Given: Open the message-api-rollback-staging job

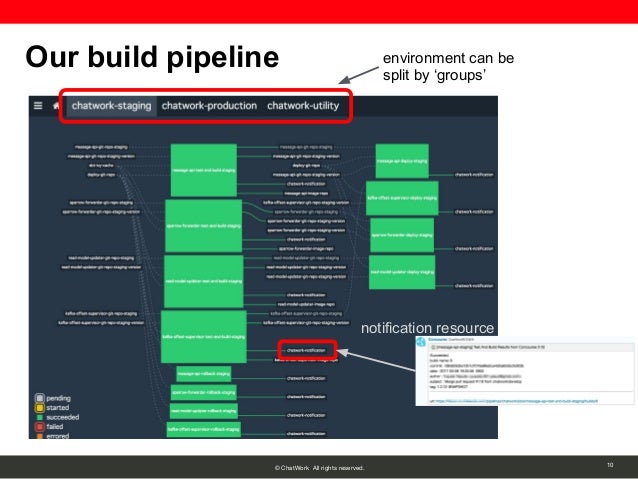Looking at the screenshot, I should point(204,374).
